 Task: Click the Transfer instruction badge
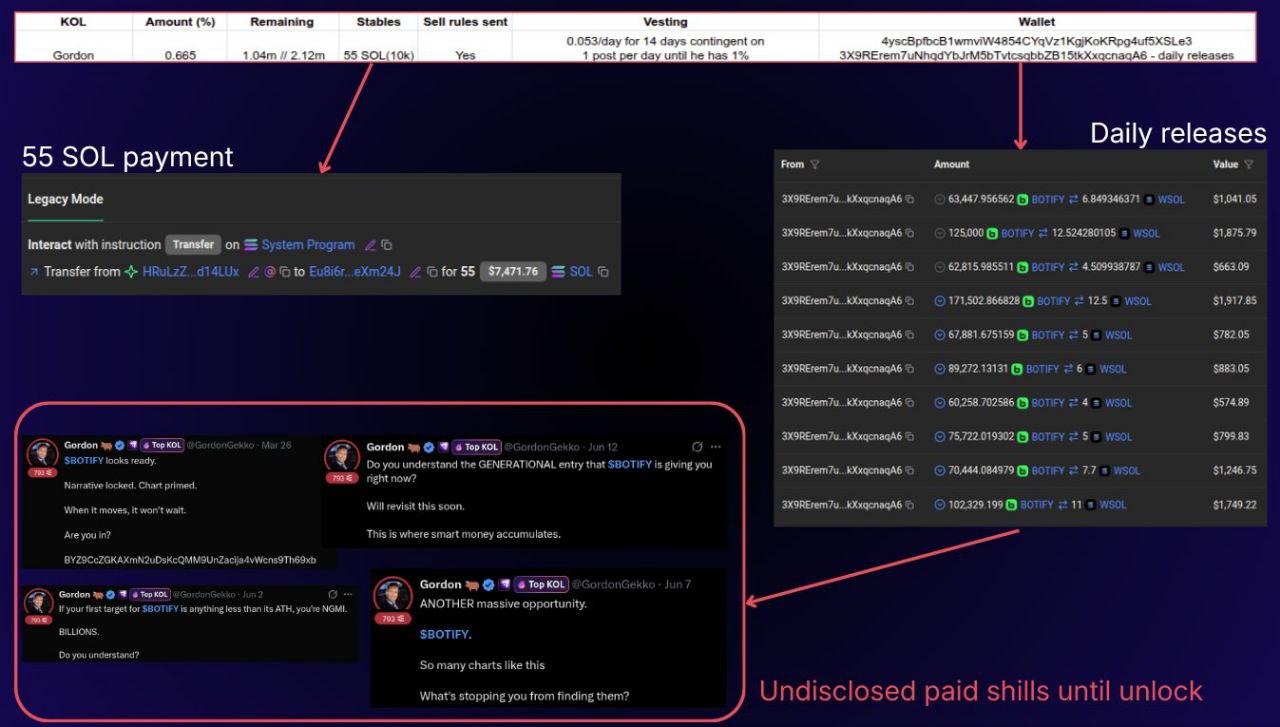[193, 245]
